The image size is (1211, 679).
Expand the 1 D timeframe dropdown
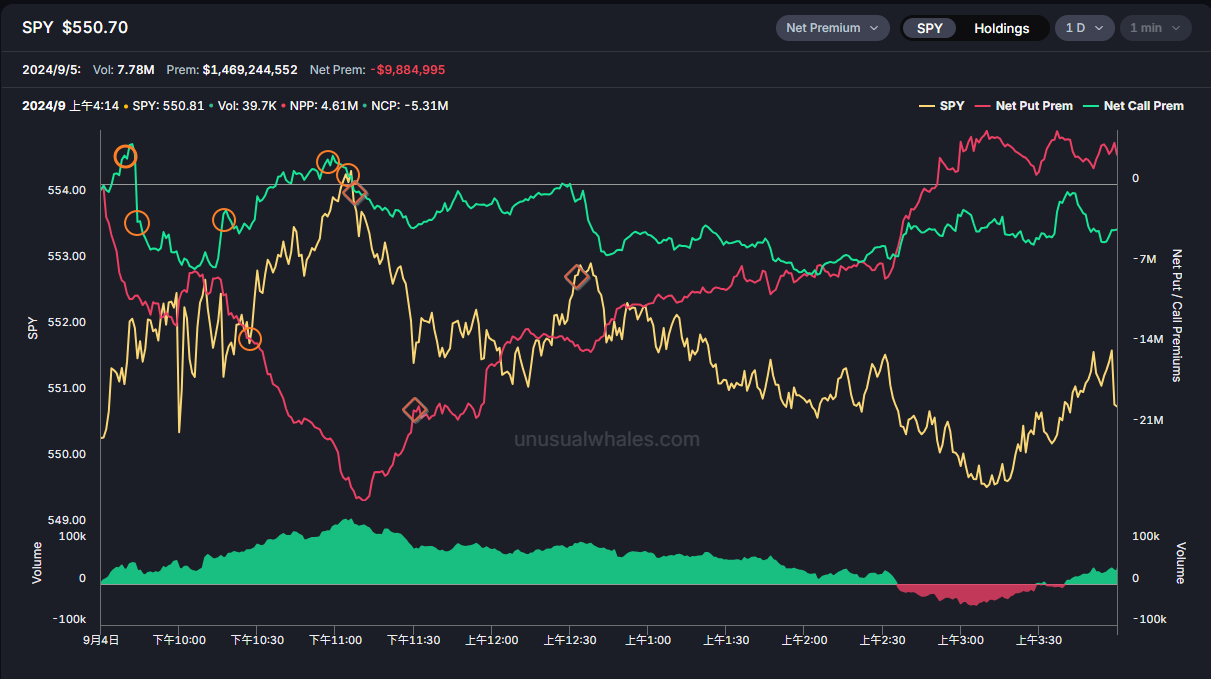[1084, 28]
